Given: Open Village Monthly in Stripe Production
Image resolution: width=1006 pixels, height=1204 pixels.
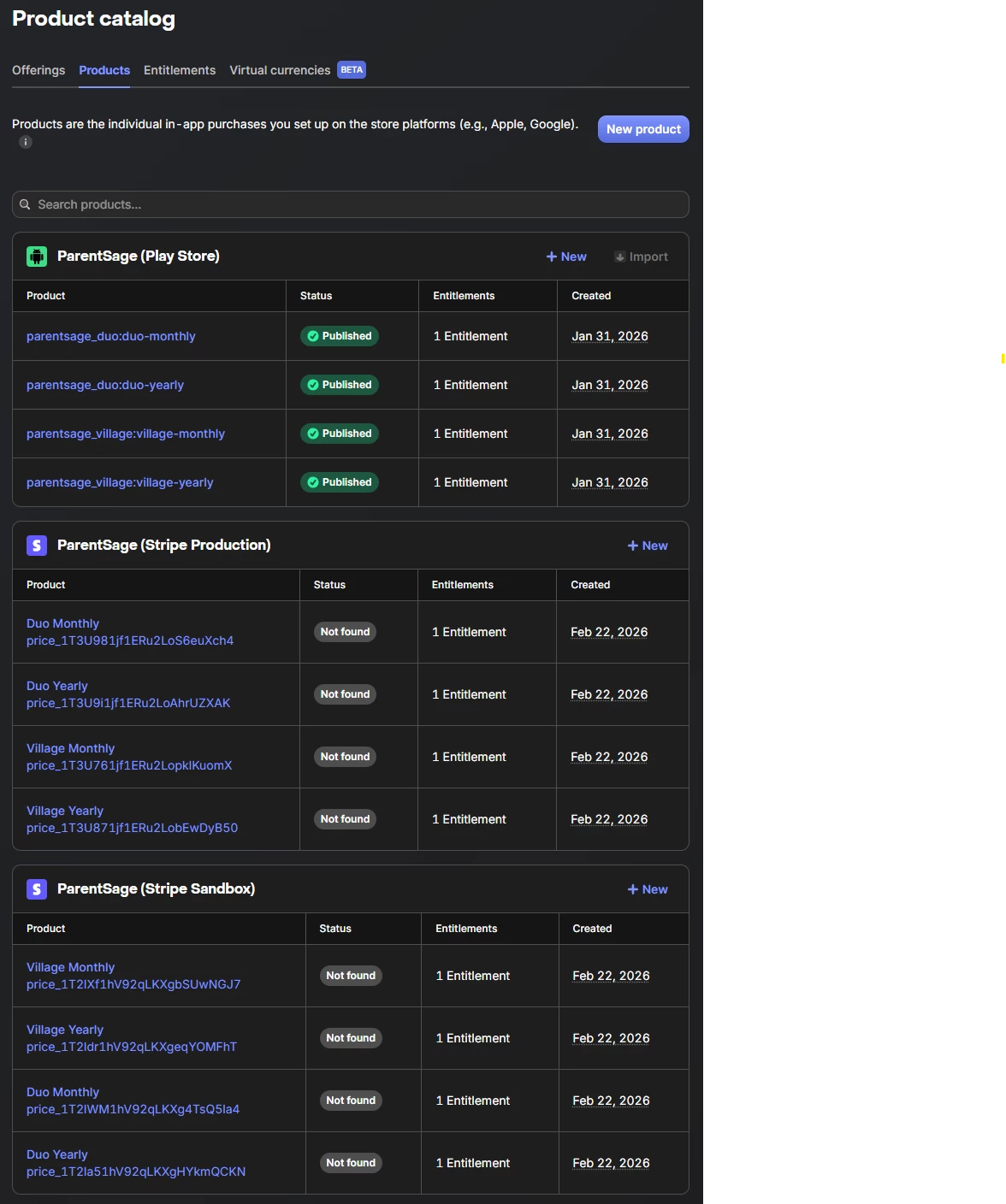Looking at the screenshot, I should [x=129, y=757].
